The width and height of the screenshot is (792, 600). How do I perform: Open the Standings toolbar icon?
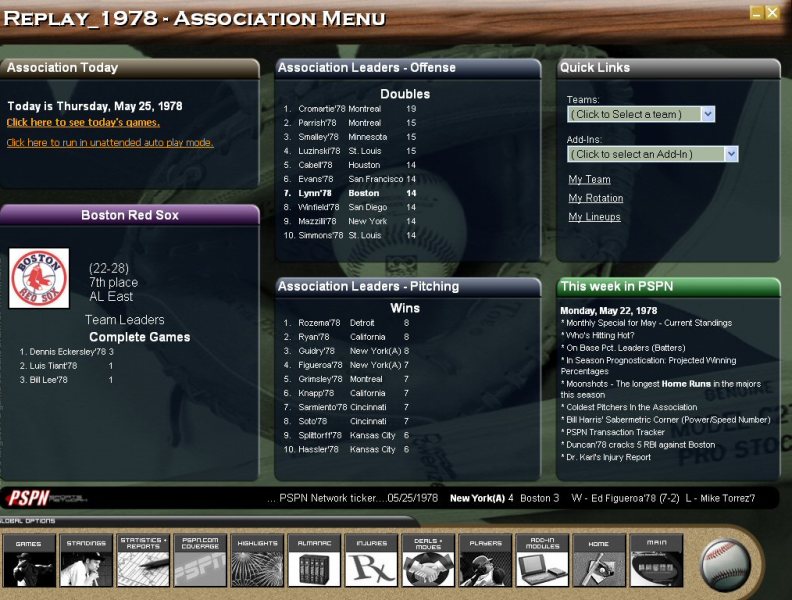point(86,561)
